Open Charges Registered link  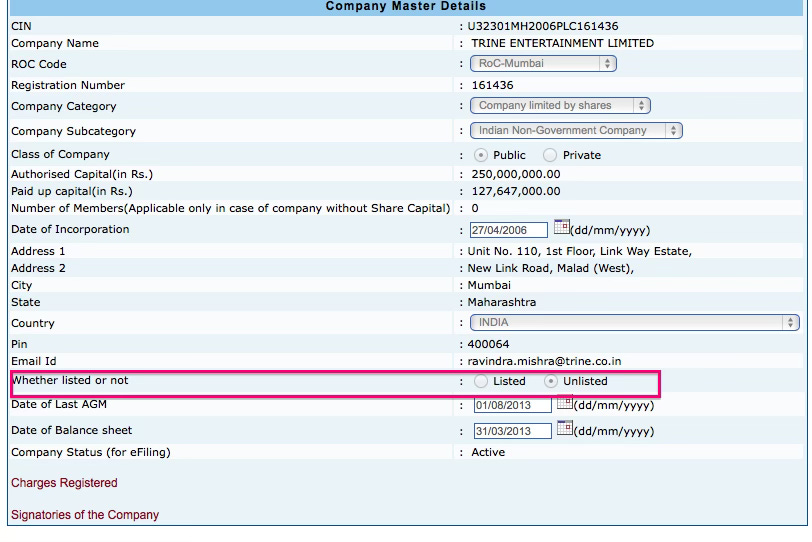coord(64,482)
